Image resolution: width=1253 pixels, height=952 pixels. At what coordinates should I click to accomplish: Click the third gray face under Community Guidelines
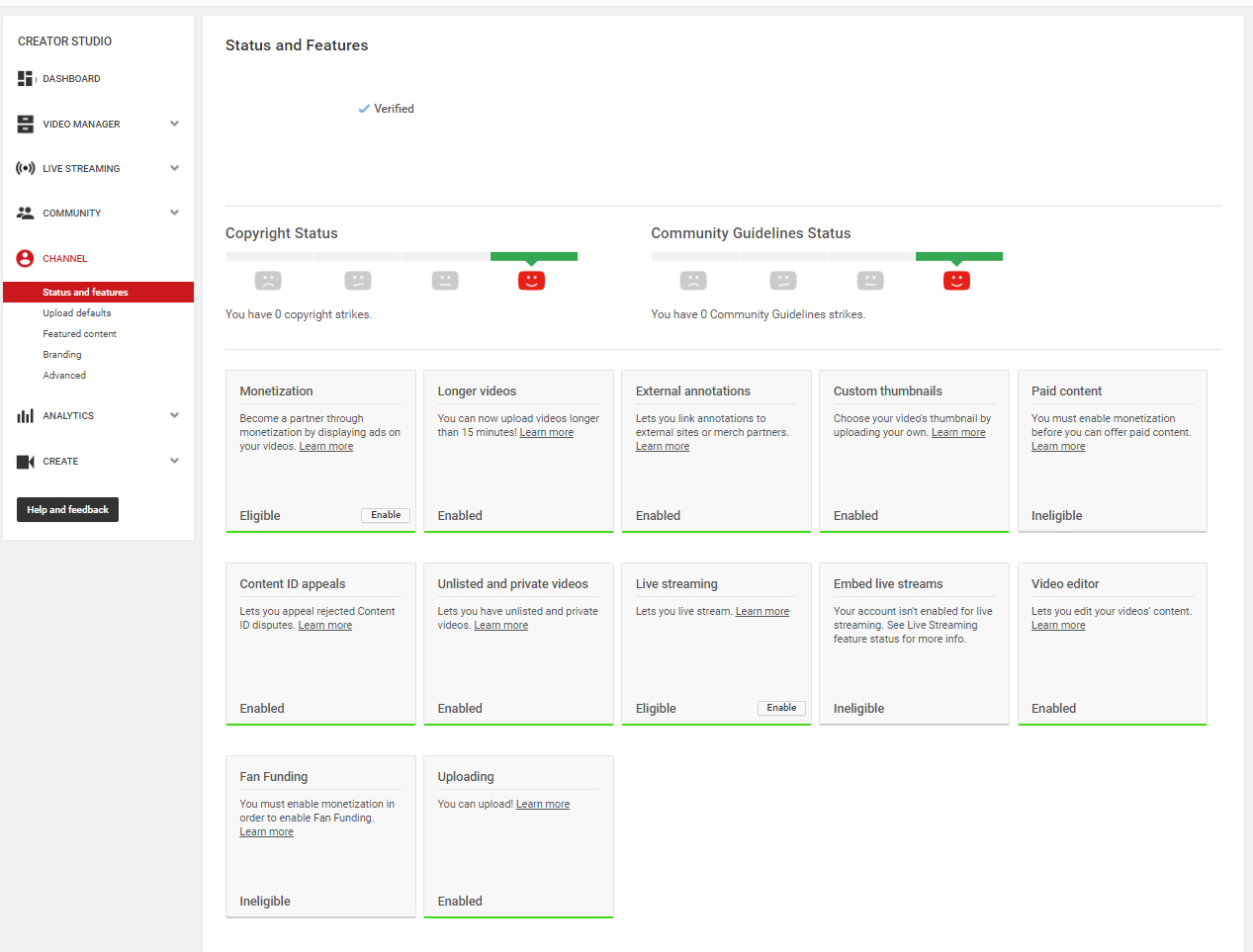pos(870,281)
